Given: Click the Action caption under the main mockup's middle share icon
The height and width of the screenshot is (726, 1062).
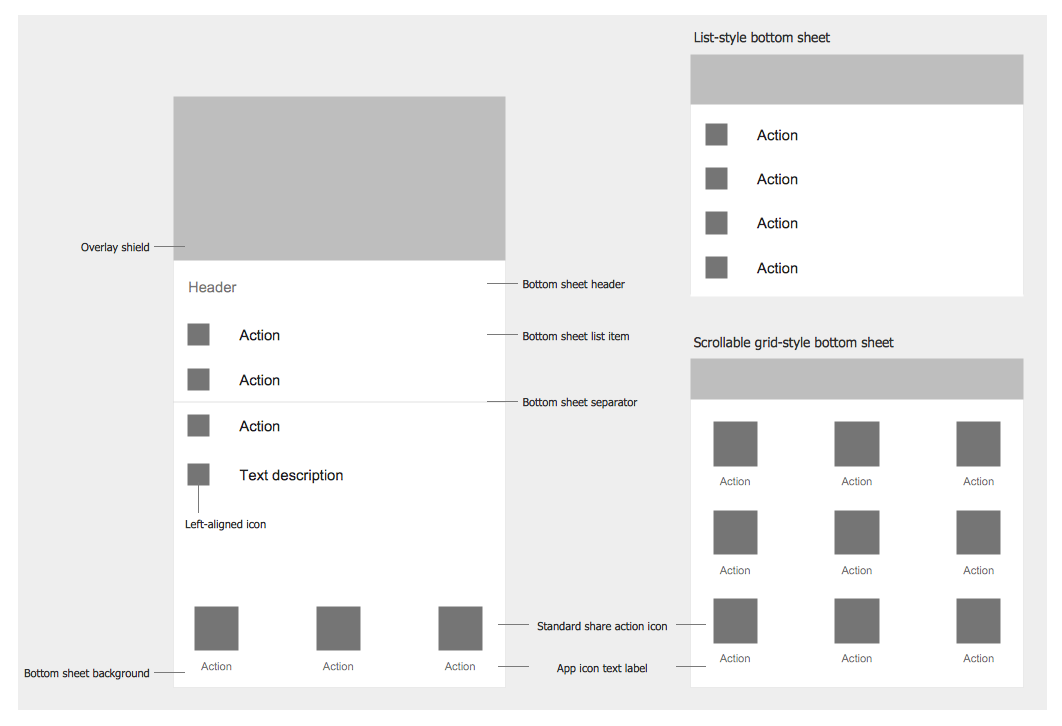Looking at the screenshot, I should [338, 666].
